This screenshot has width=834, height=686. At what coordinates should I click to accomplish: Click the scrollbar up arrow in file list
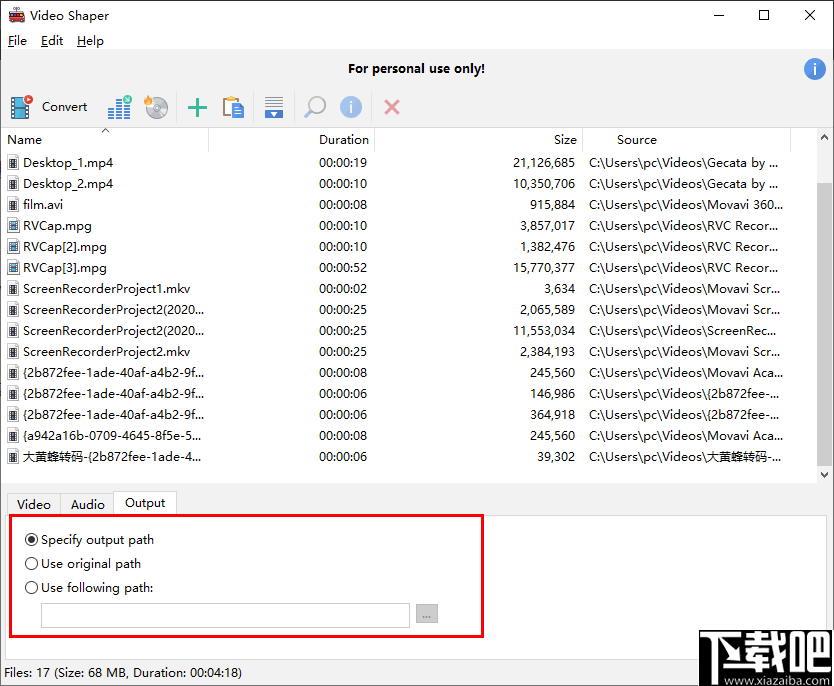[824, 138]
